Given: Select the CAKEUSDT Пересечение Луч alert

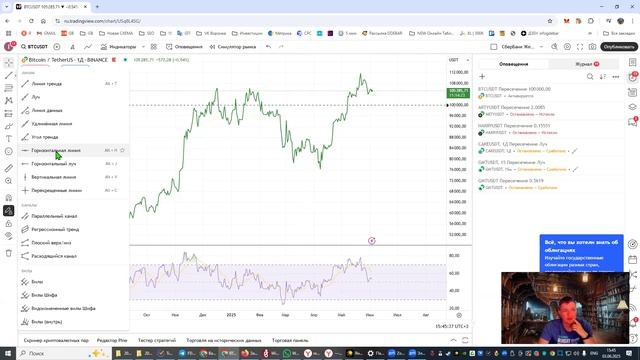Looking at the screenshot, I should pyautogui.click(x=549, y=147).
